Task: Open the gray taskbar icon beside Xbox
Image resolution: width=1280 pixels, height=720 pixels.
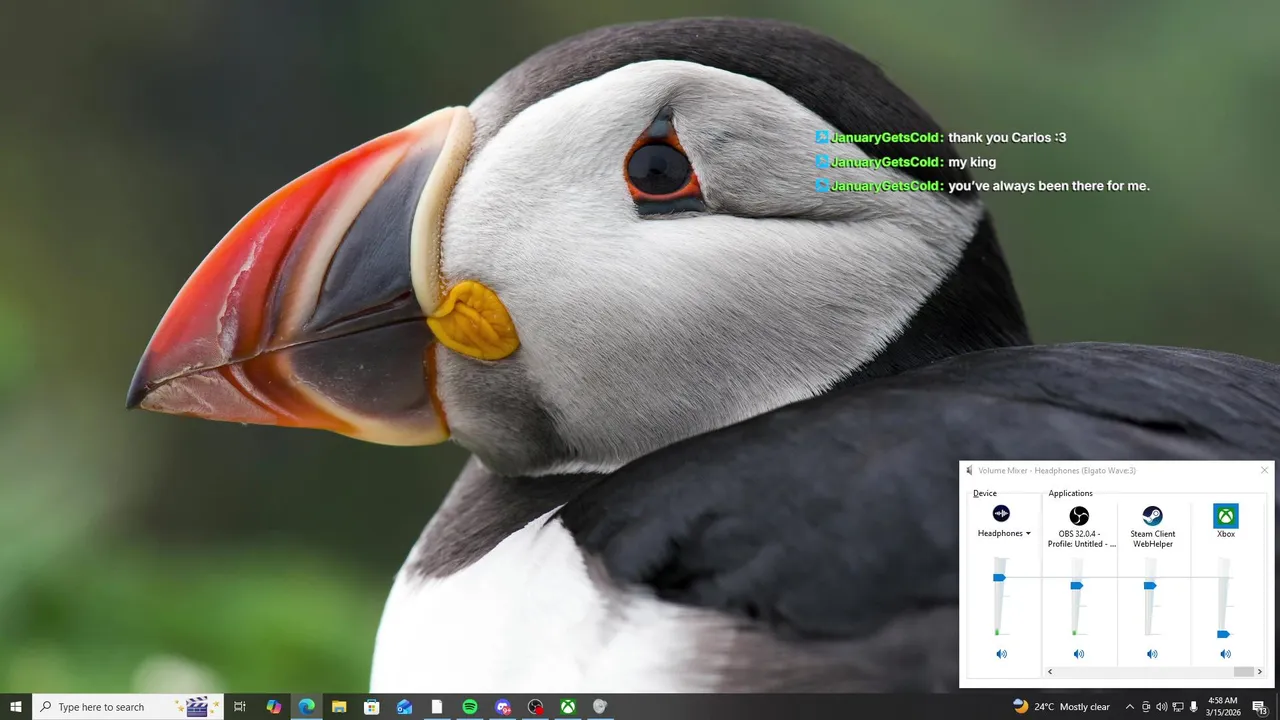Action: [x=600, y=707]
